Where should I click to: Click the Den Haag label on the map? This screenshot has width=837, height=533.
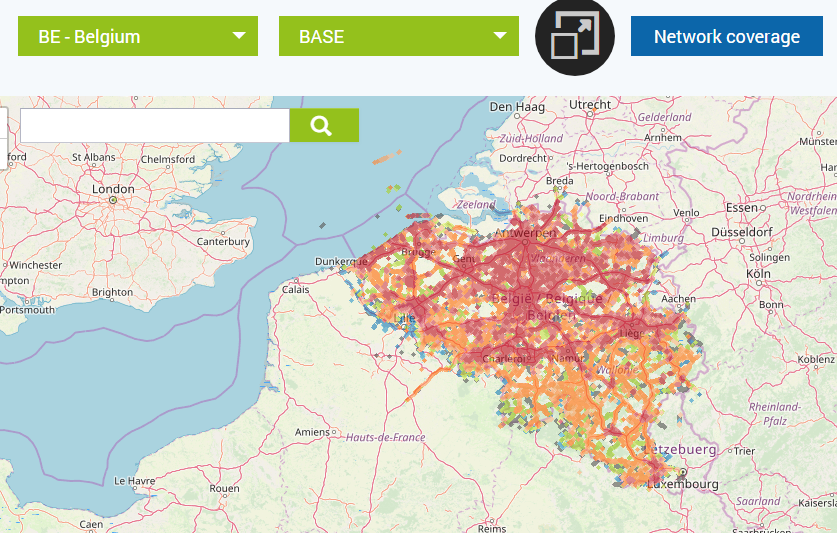click(517, 107)
